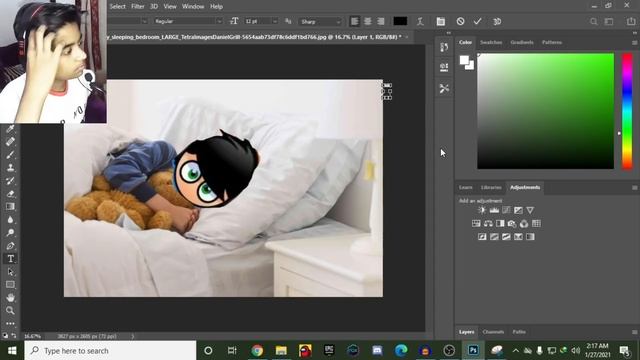
Task: Add Threshold adjustment
Action: click(x=506, y=237)
